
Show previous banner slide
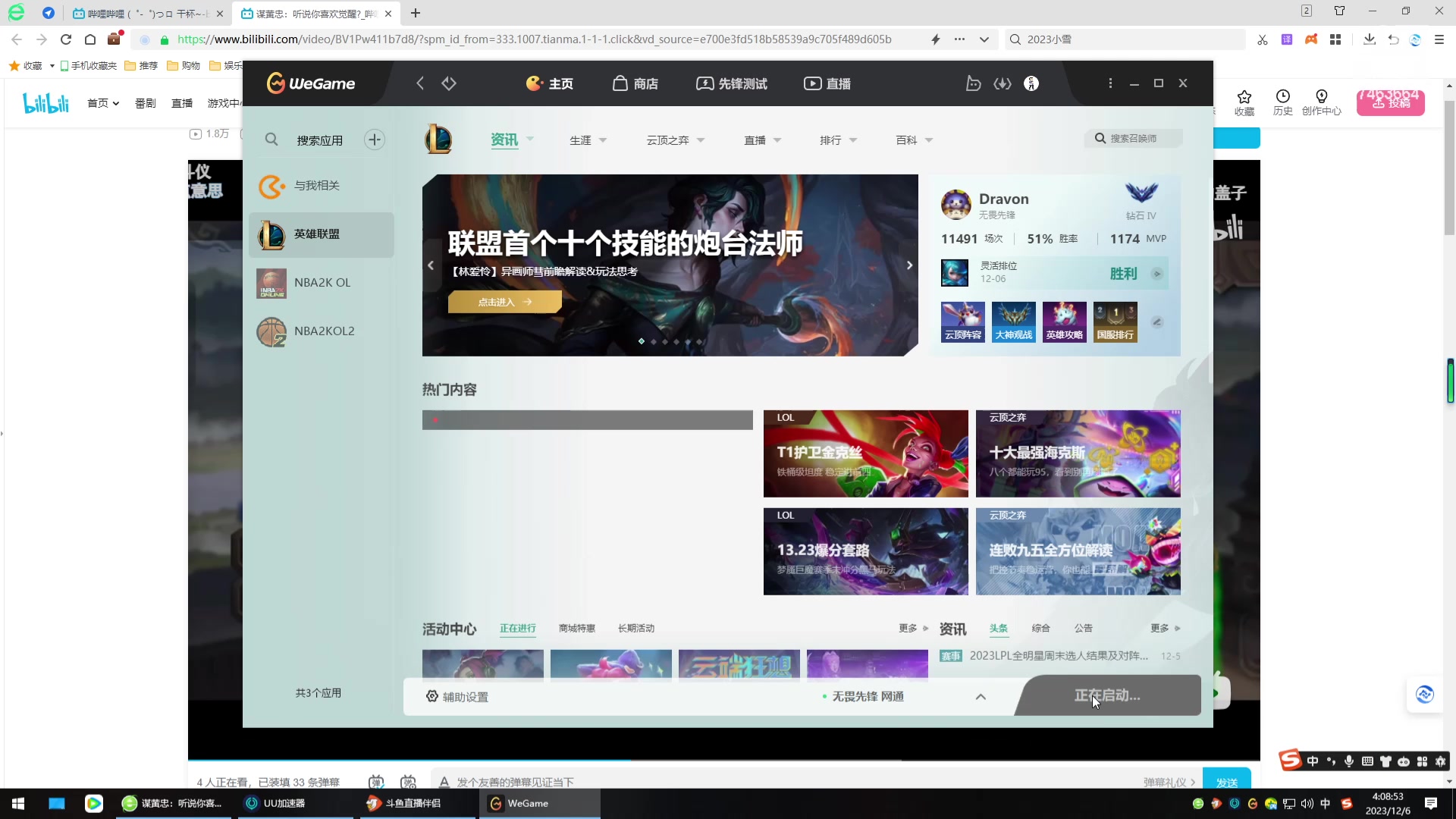click(x=431, y=265)
